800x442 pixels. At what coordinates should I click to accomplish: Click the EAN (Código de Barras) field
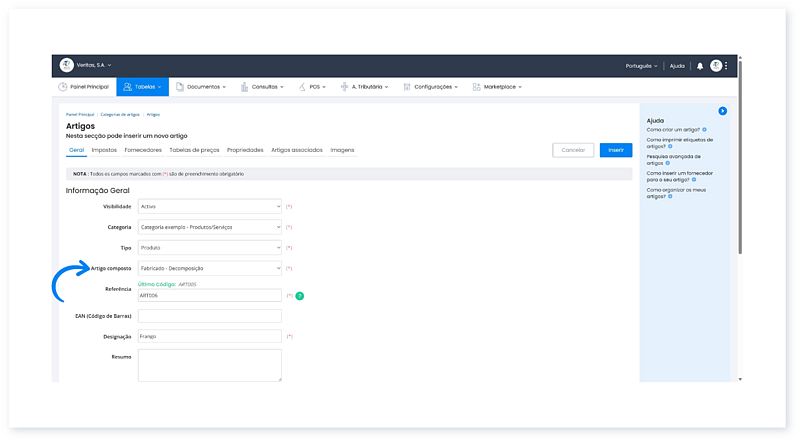pos(210,316)
